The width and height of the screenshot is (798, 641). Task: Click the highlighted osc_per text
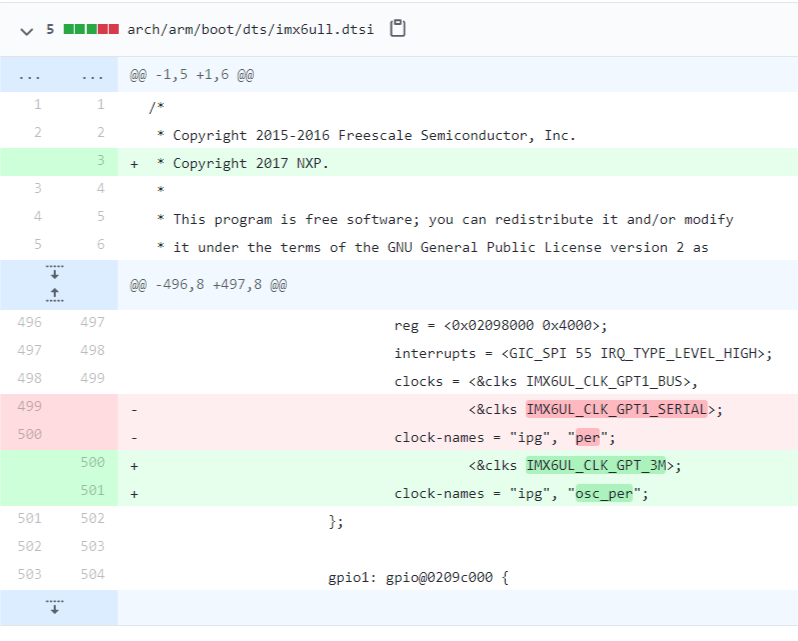pyautogui.click(x=604, y=493)
